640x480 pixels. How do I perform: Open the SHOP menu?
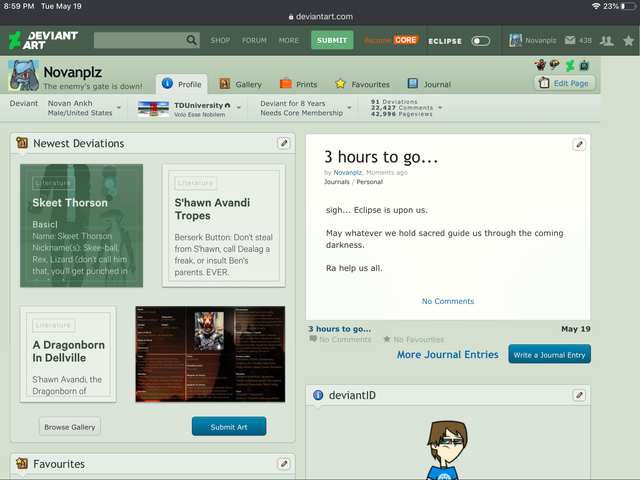coord(220,40)
